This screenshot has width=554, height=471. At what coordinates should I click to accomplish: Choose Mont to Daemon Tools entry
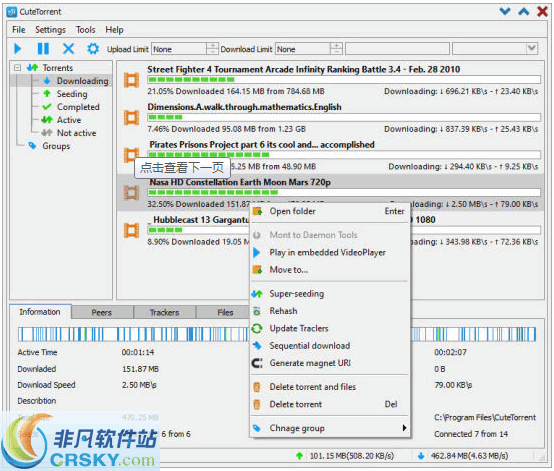(330, 235)
